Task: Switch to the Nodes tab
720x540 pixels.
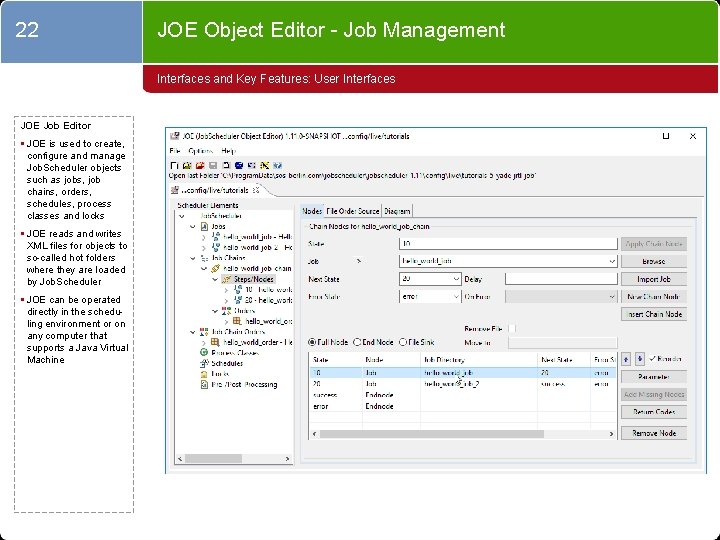Action: [x=312, y=211]
